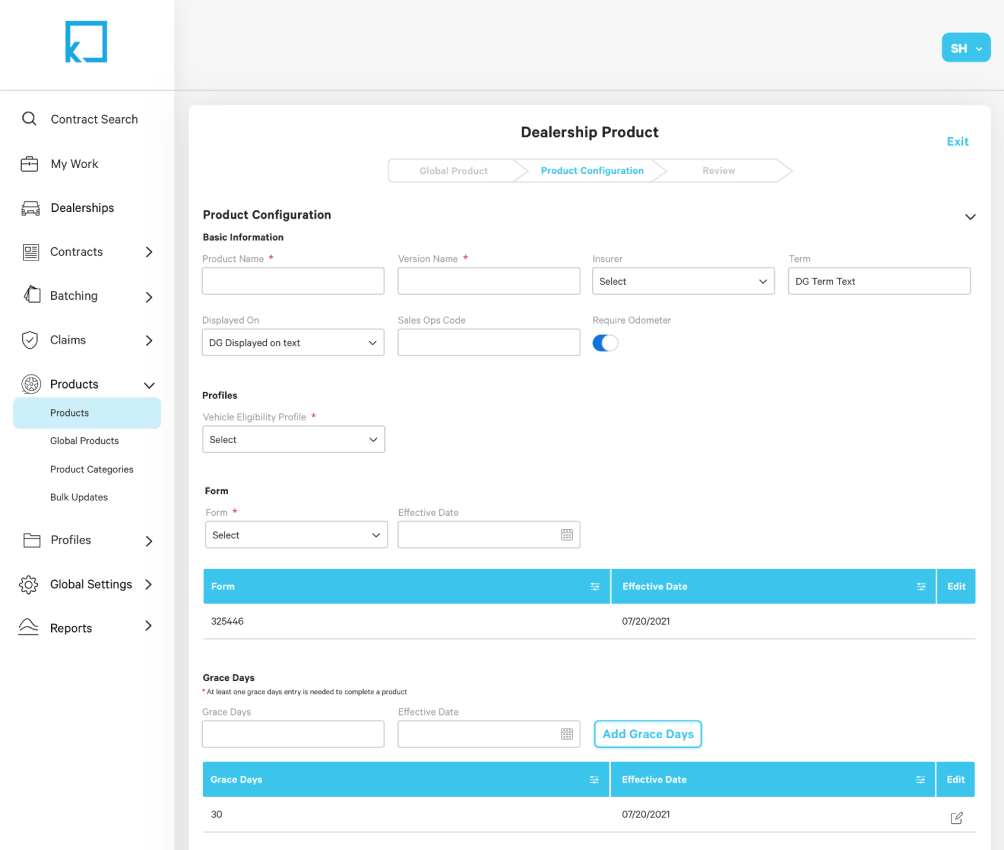Image resolution: width=1004 pixels, height=850 pixels.
Task: Collapse the Products menu chevron
Action: [149, 385]
